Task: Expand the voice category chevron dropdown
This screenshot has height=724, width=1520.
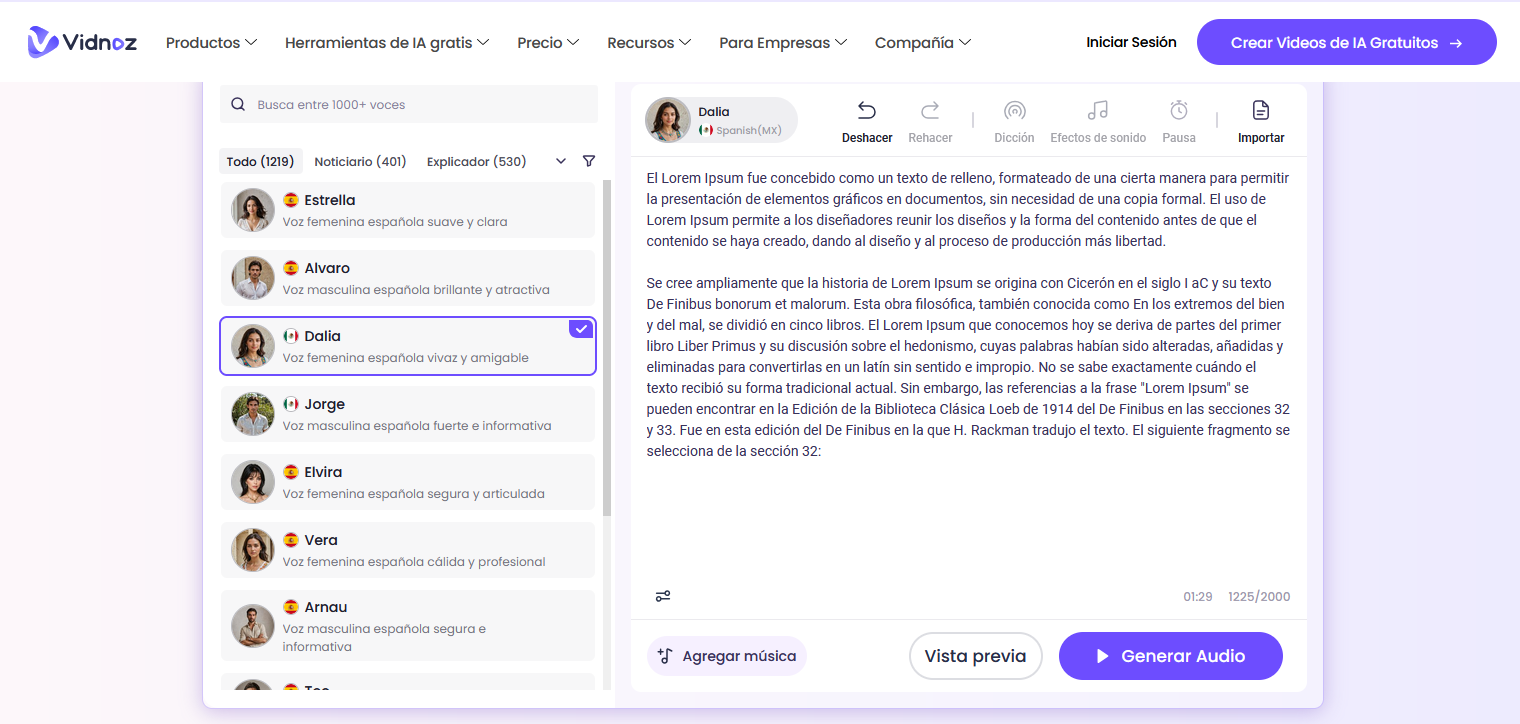Action: (x=561, y=161)
